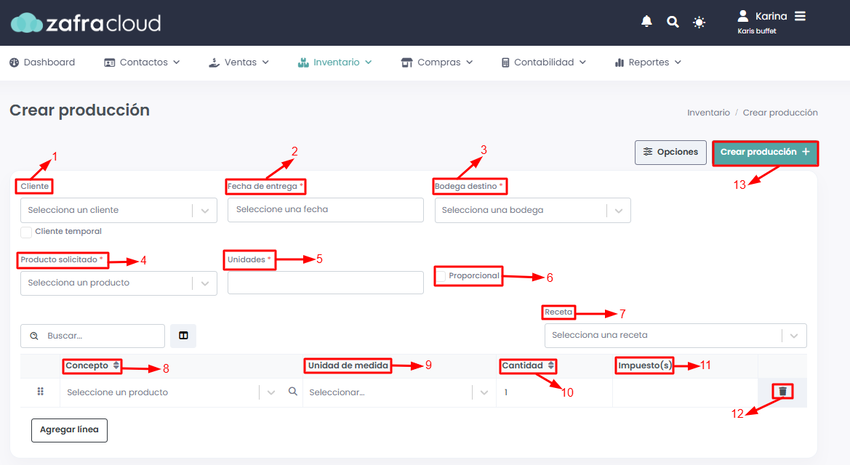Click the Seleccione una fecha field
The image size is (850, 465).
[325, 210]
